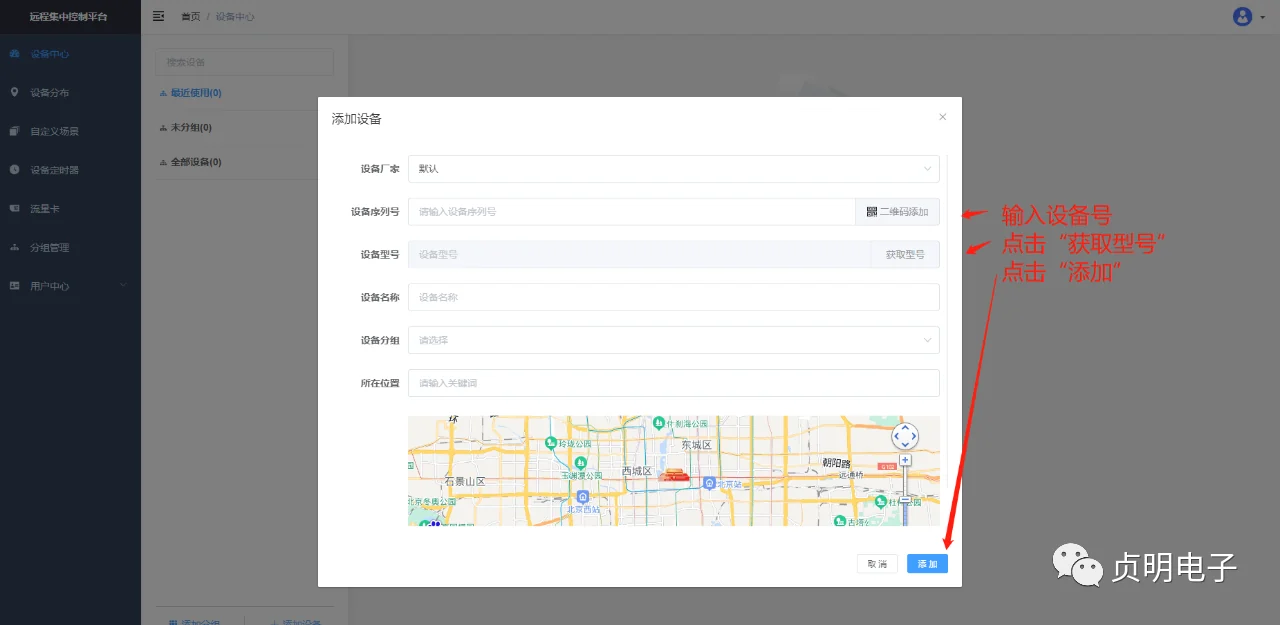Click the 获取型号 button
1280x625 pixels.
[905, 255]
